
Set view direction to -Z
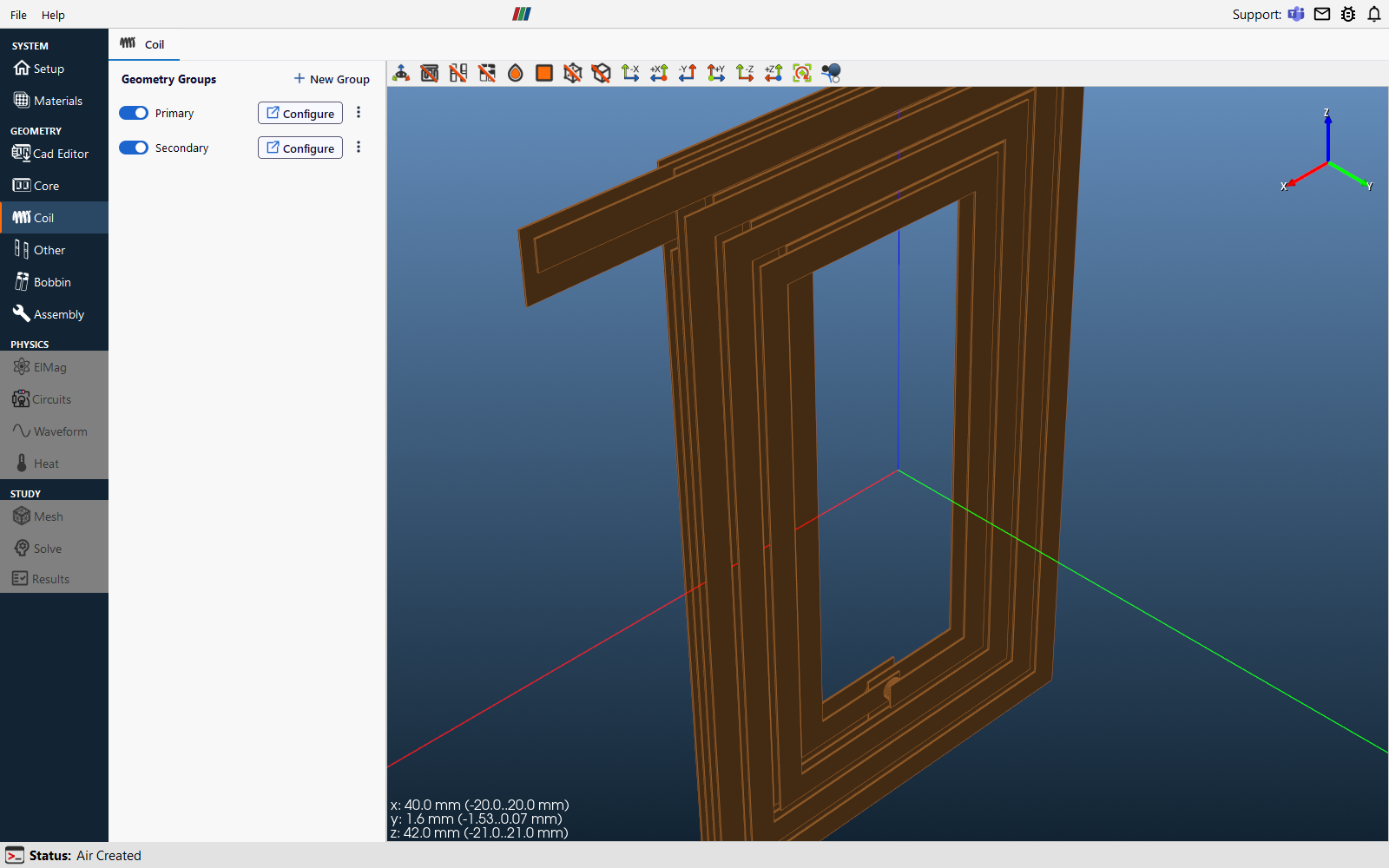coord(745,73)
